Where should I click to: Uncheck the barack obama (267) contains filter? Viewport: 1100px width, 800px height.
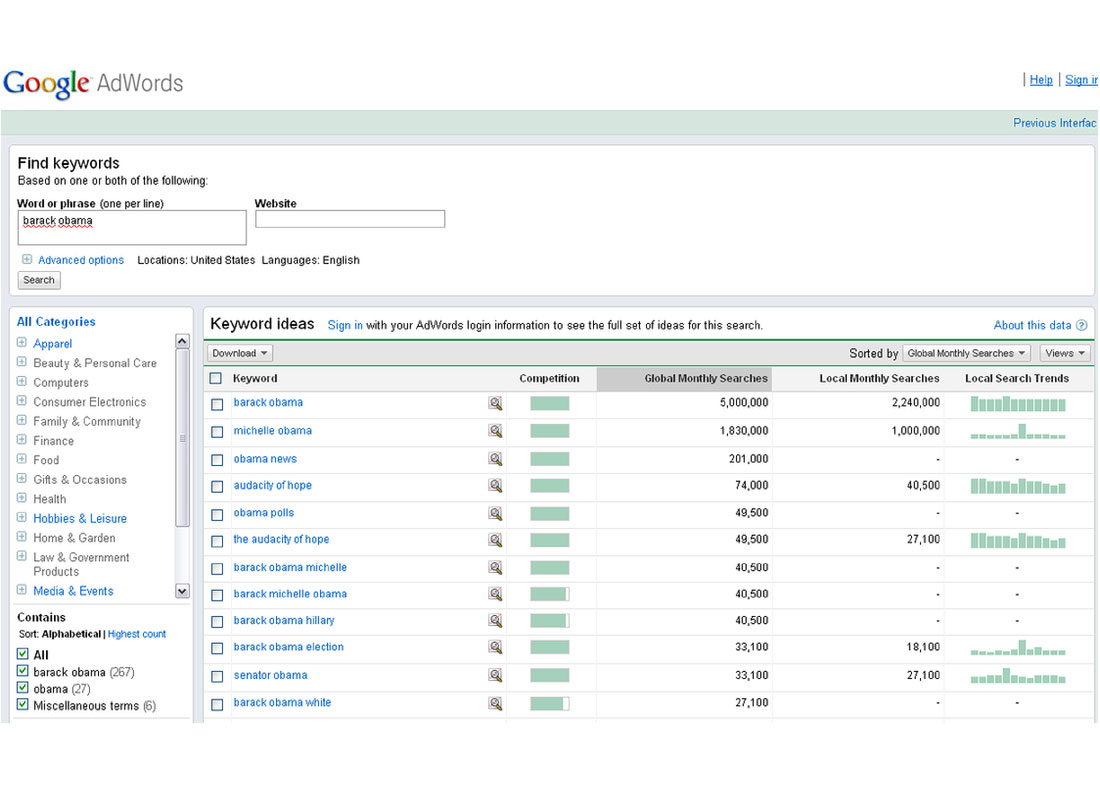[23, 671]
